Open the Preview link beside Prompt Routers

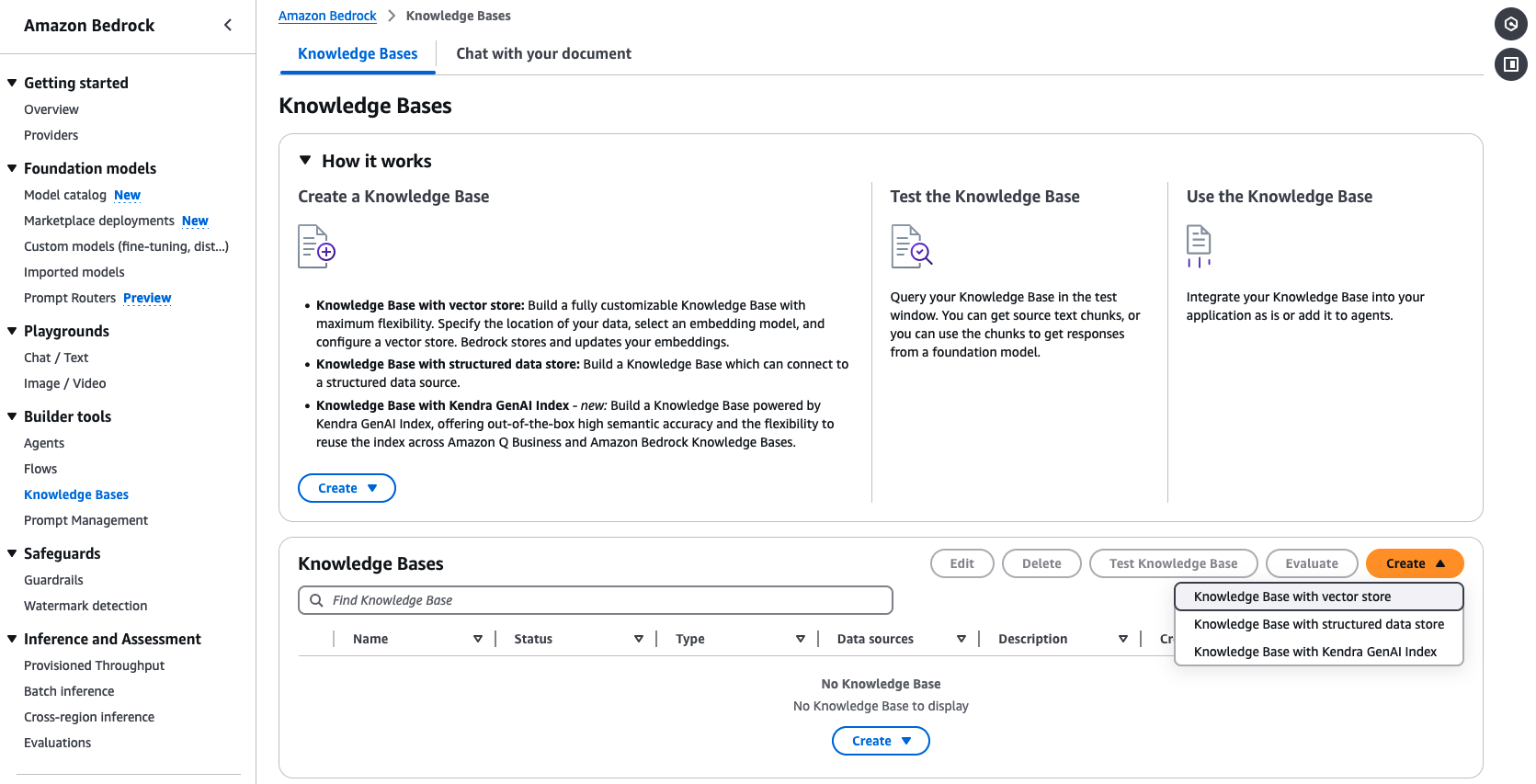147,298
